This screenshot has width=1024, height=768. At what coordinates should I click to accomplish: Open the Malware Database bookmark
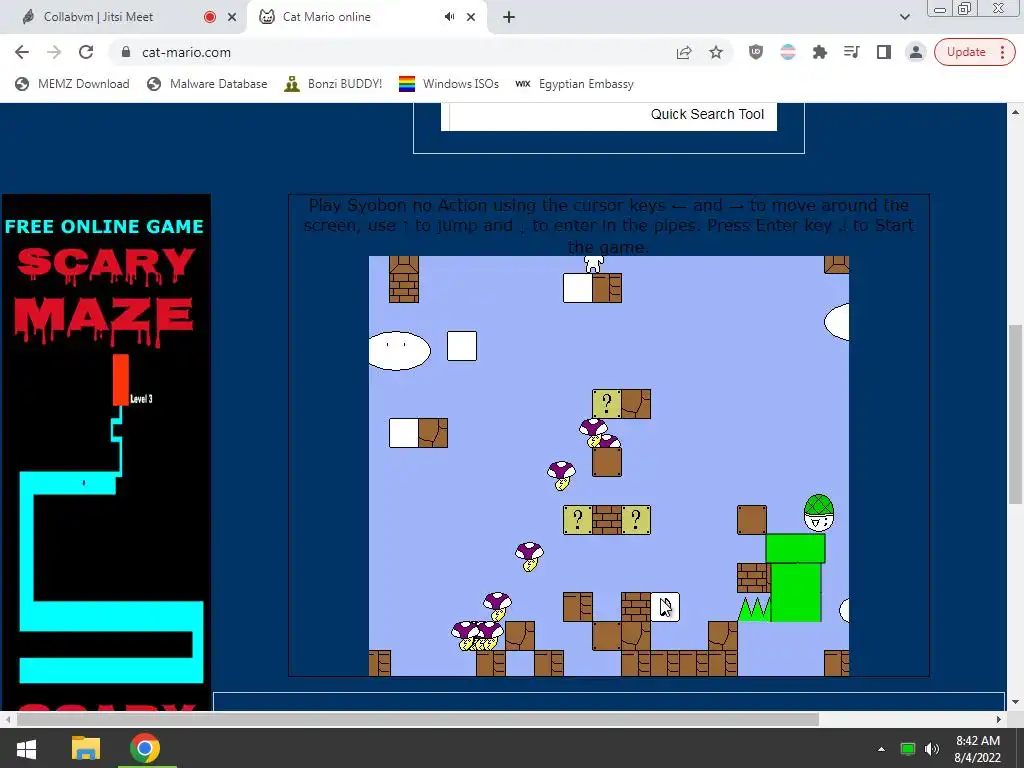point(207,84)
